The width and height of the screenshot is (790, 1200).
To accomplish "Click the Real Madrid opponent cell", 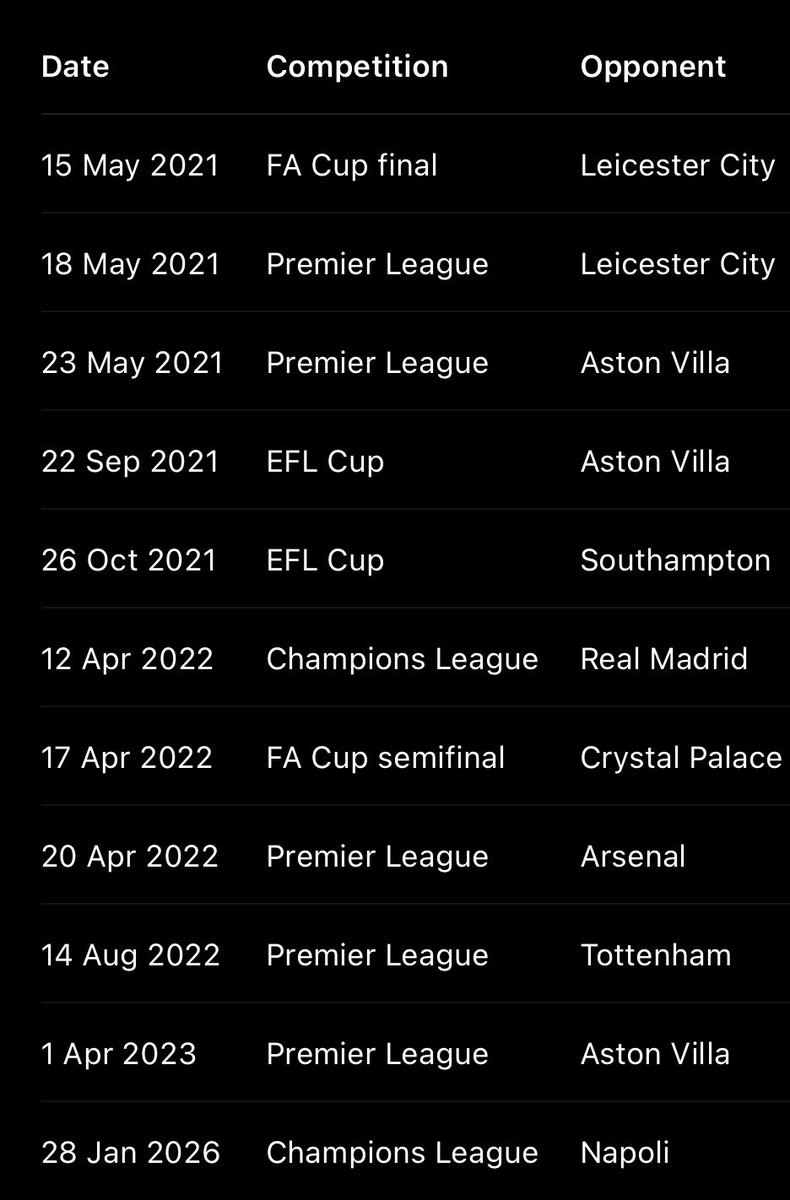I will point(664,659).
